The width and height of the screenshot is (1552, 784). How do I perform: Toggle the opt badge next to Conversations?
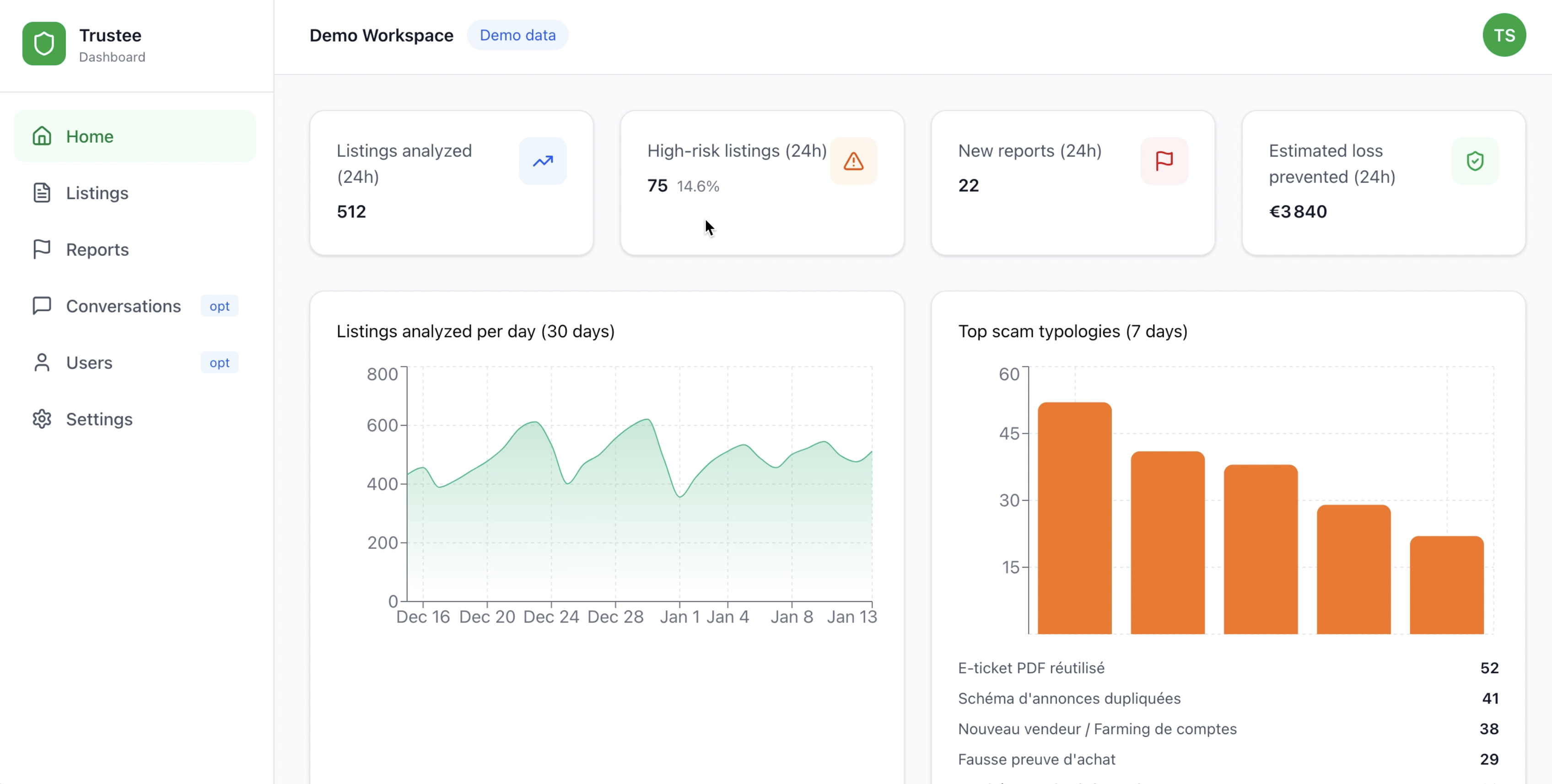219,306
